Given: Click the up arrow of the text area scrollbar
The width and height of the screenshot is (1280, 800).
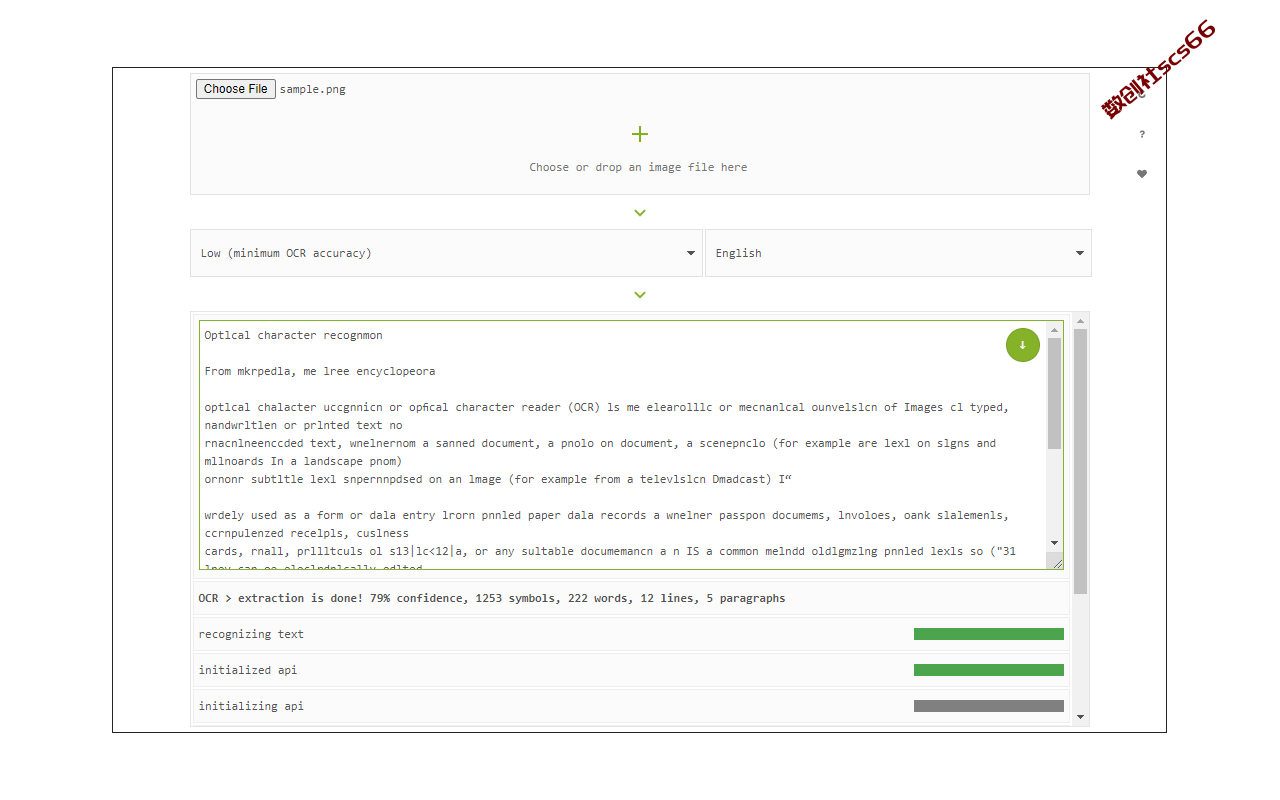Looking at the screenshot, I should click(x=1055, y=329).
